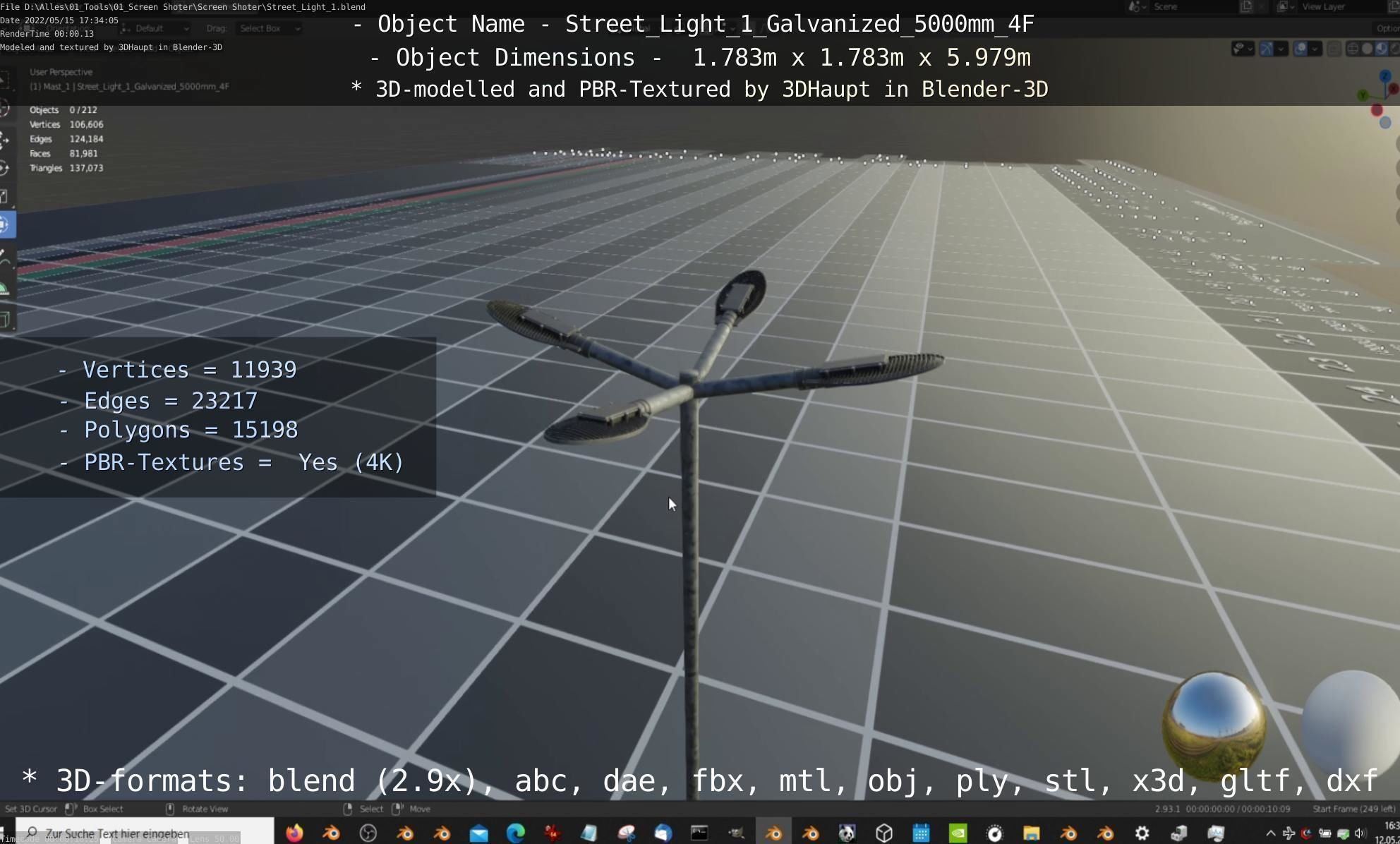Click the 'User Perspective' viewport label
The image size is (1400, 844).
[61, 72]
